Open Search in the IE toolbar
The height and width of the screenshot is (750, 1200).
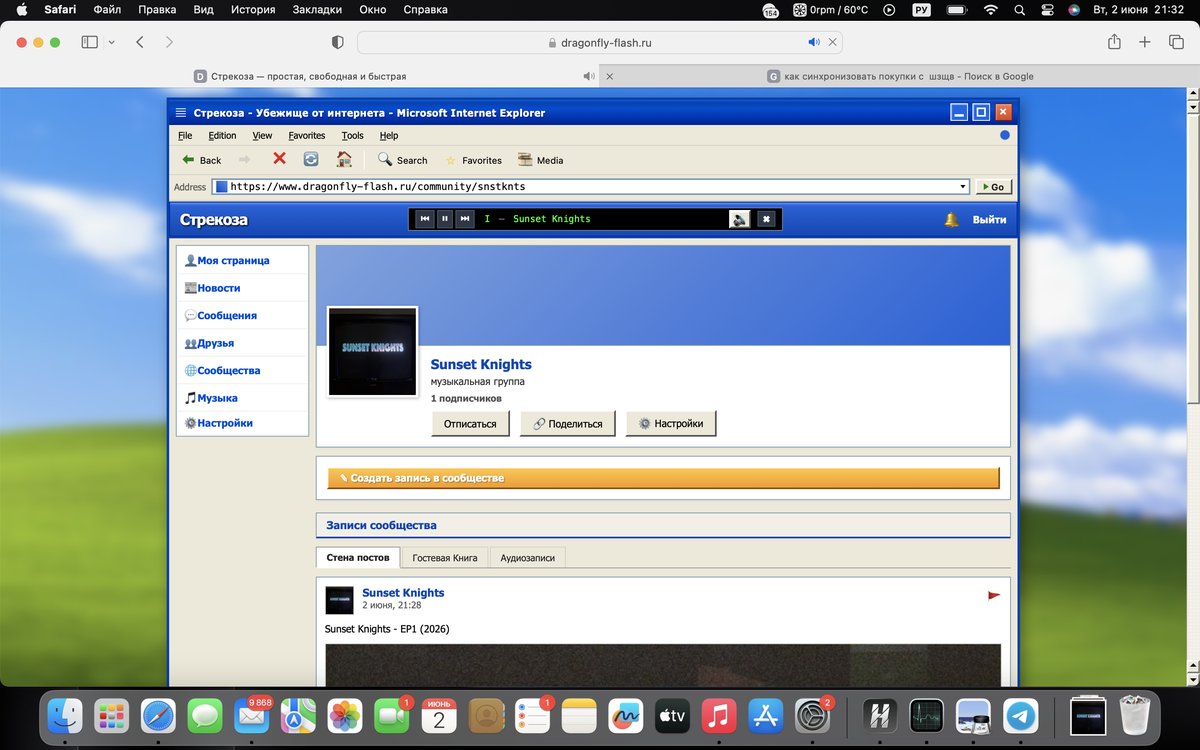402,160
